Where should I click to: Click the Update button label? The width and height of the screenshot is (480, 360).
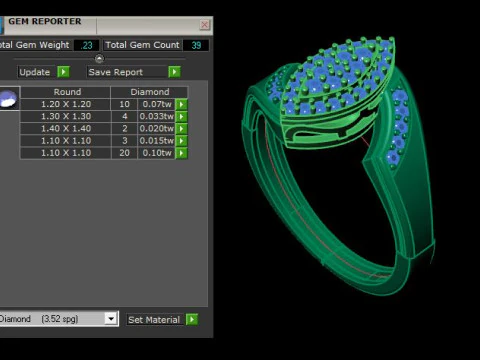pyautogui.click(x=35, y=72)
